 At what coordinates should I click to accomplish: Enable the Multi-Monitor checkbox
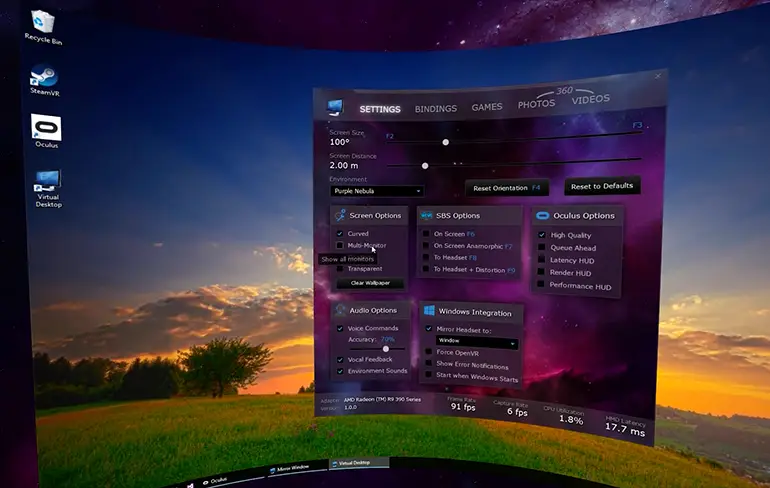[x=340, y=245]
